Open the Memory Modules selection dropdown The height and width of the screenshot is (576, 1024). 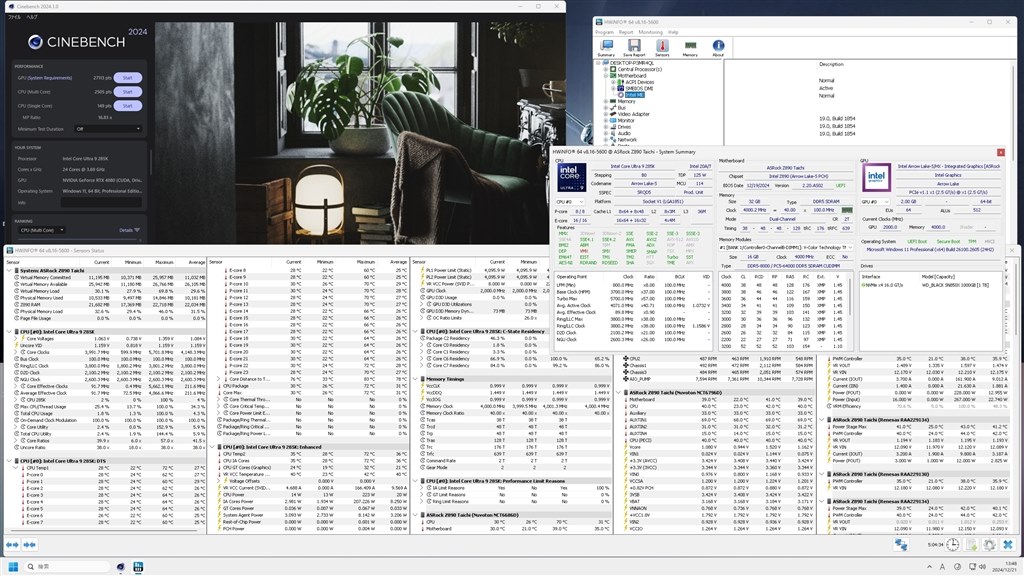click(x=786, y=248)
